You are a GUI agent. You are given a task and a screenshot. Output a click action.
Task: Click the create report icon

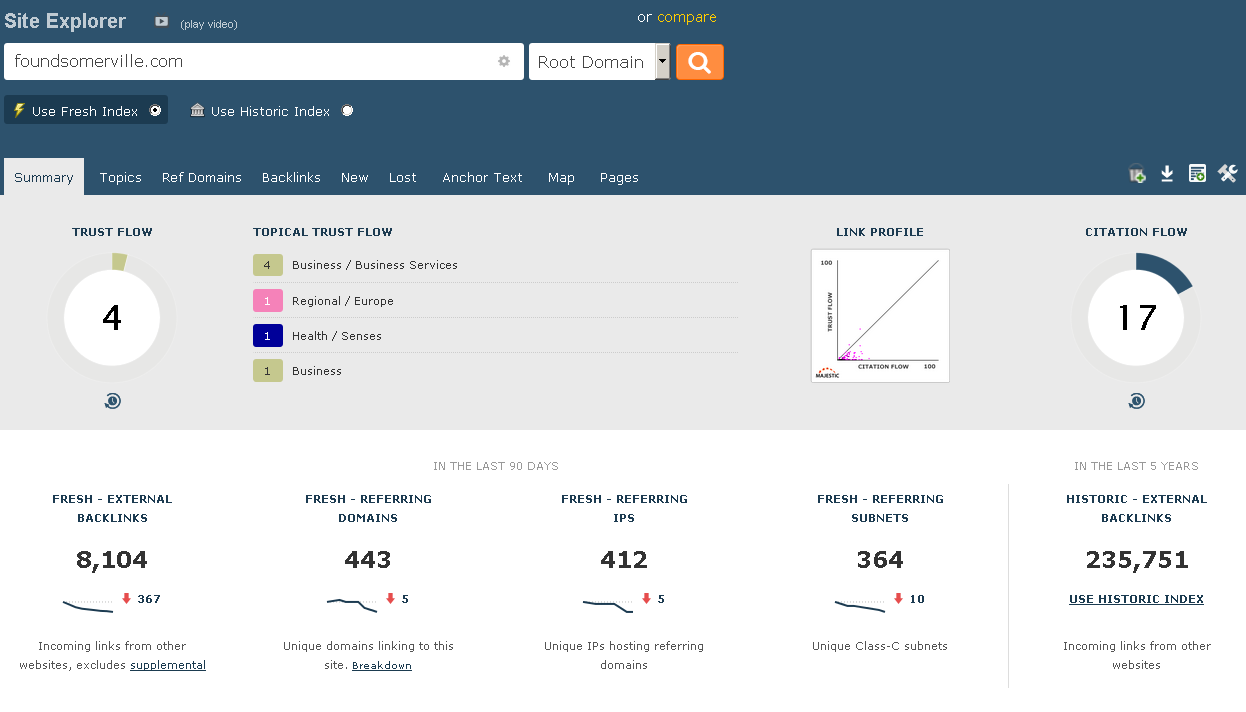(1197, 174)
